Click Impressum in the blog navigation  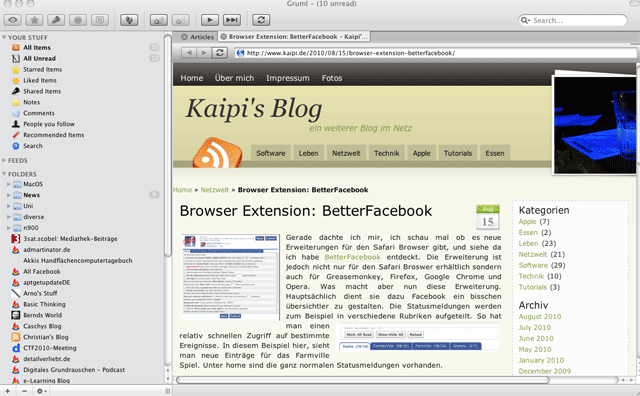click(288, 78)
